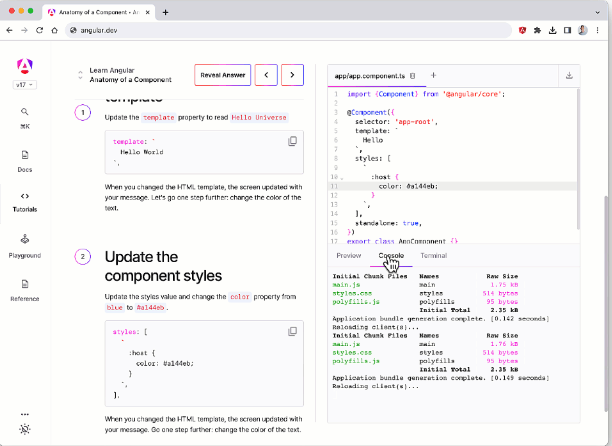
Task: Go to the previous tutorial step
Action: 266,75
